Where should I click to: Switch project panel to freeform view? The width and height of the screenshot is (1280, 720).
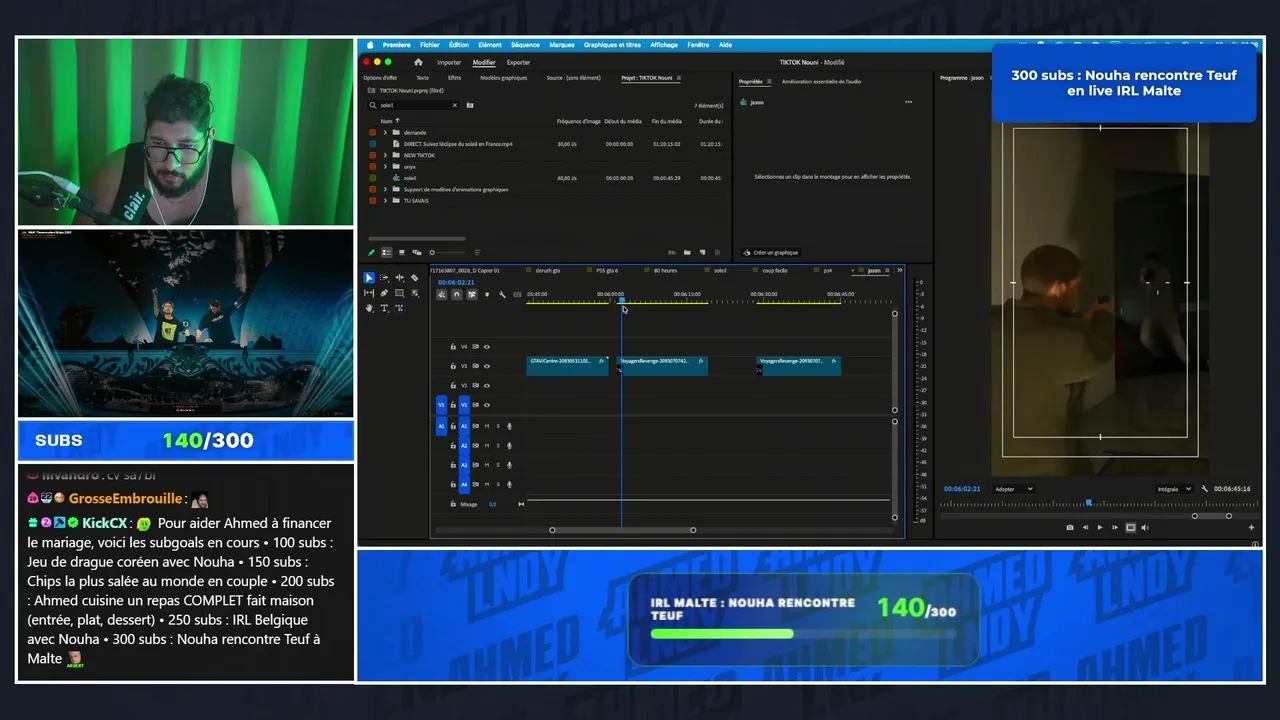pyautogui.click(x=416, y=252)
